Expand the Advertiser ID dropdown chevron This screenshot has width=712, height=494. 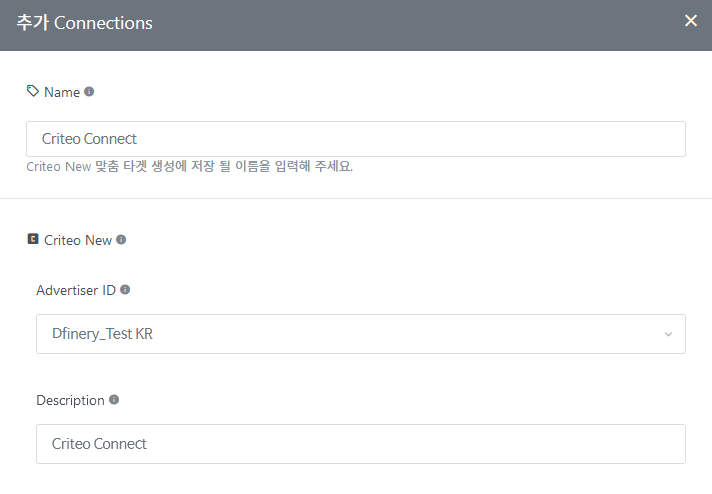[x=668, y=334]
